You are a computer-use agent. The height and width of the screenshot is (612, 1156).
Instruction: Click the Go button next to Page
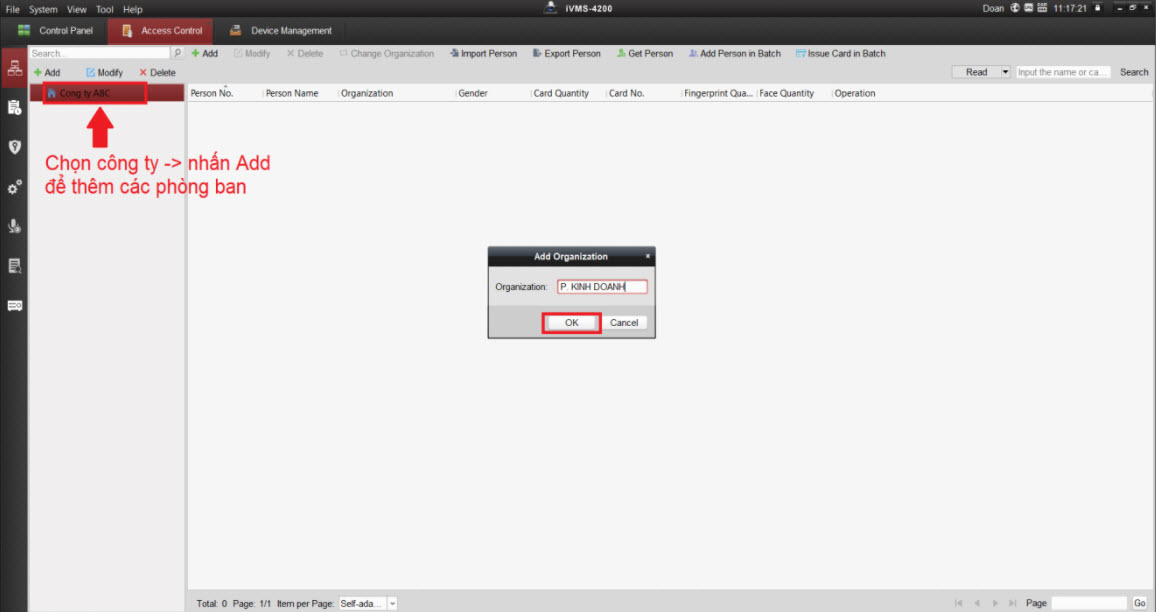coord(1139,603)
